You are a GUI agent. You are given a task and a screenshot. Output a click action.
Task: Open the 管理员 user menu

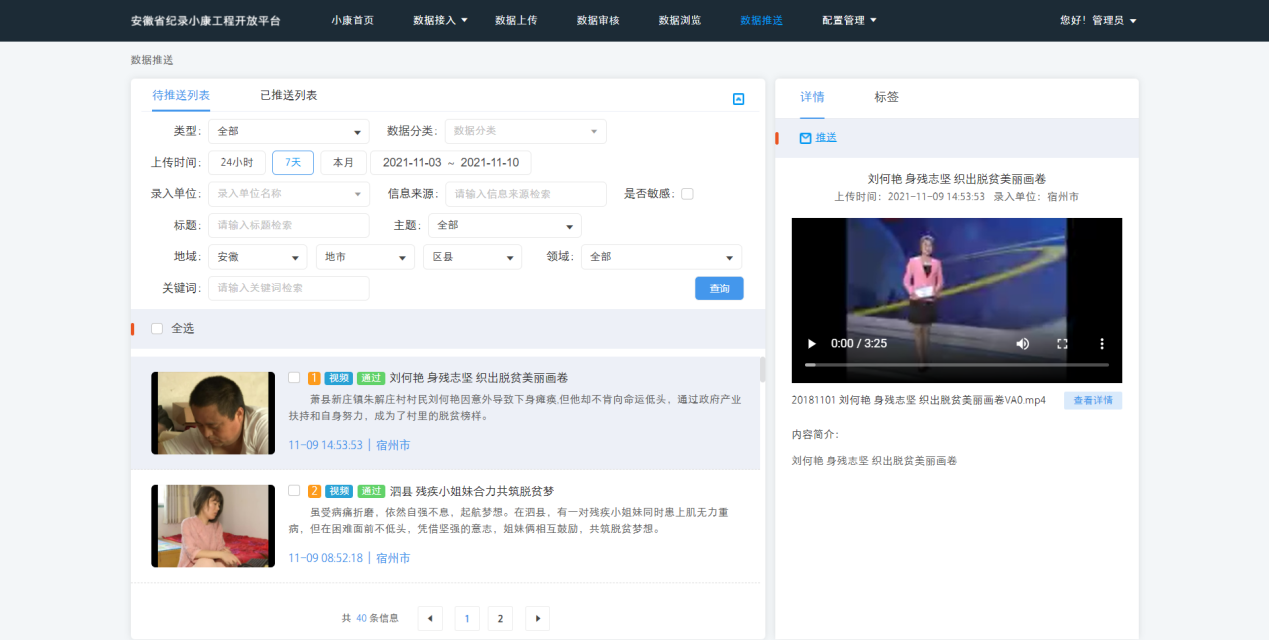click(1098, 20)
